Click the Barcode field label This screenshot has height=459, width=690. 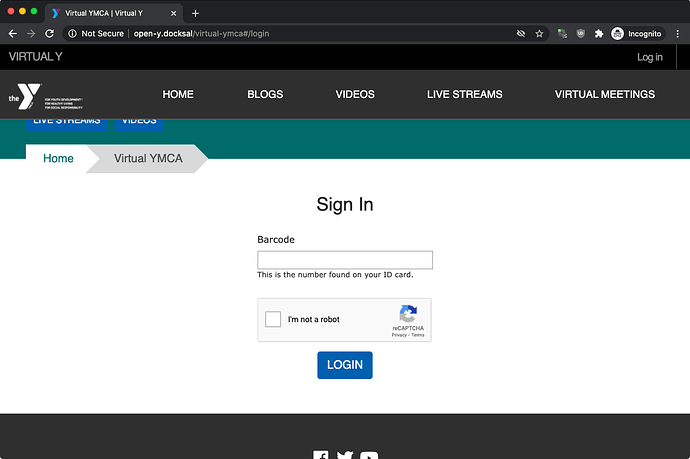coord(276,239)
